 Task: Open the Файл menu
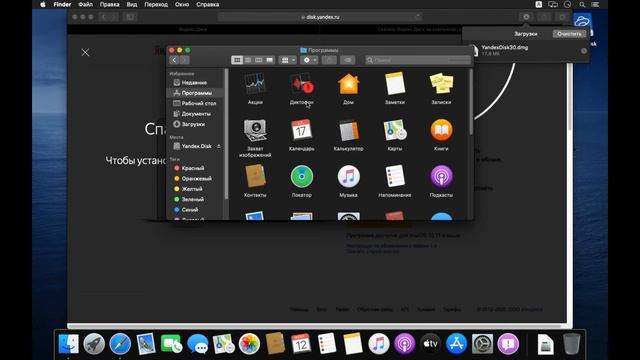pyautogui.click(x=85, y=4)
